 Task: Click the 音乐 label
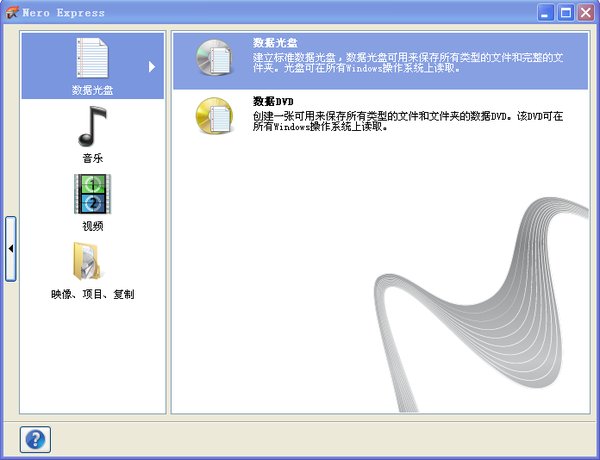93,158
